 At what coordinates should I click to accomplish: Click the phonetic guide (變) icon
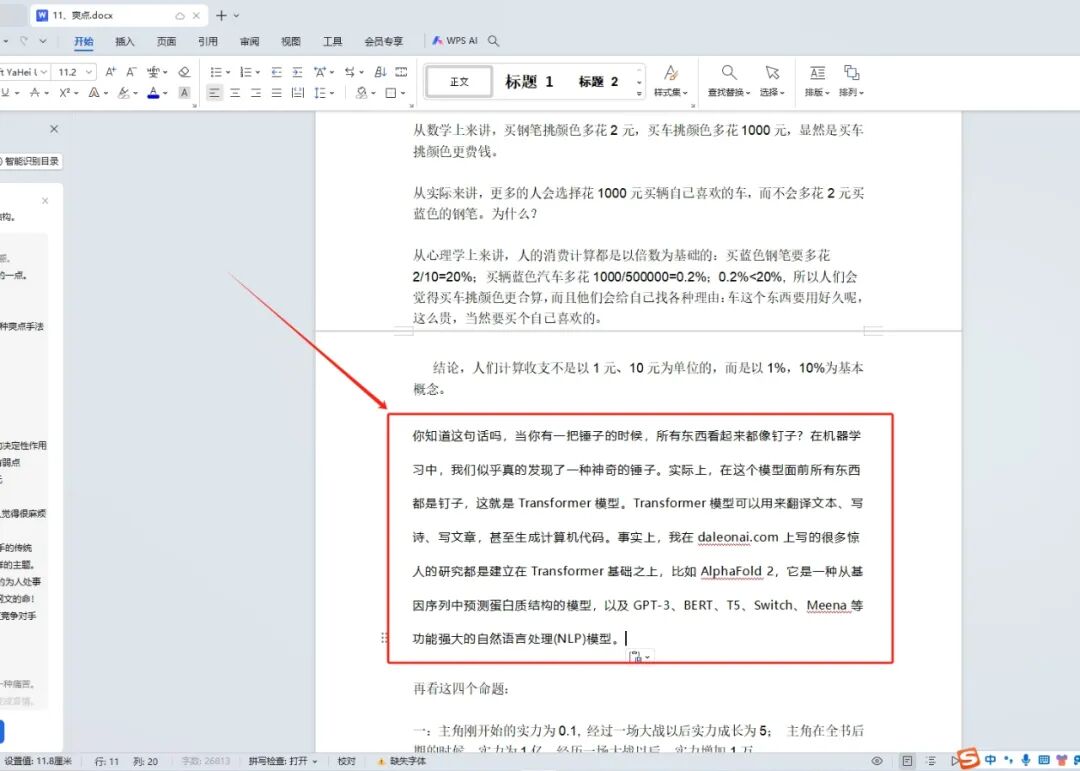pyautogui.click(x=154, y=72)
